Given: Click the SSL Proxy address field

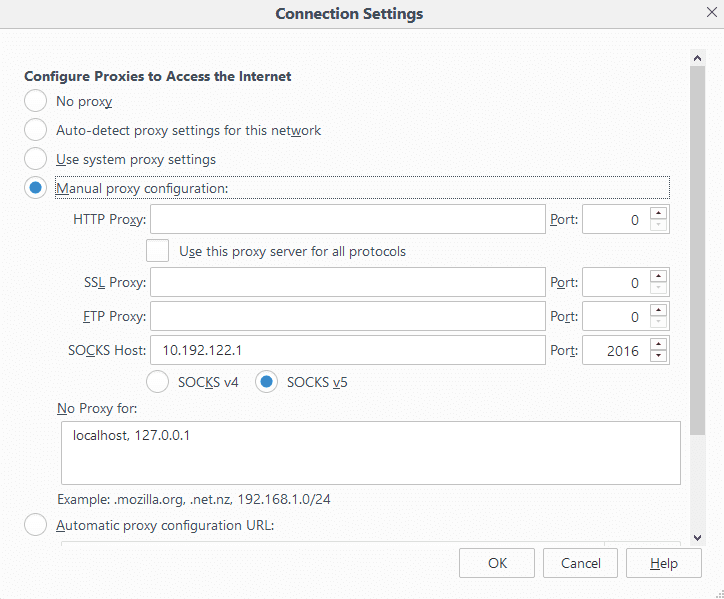Looking at the screenshot, I should [347, 283].
